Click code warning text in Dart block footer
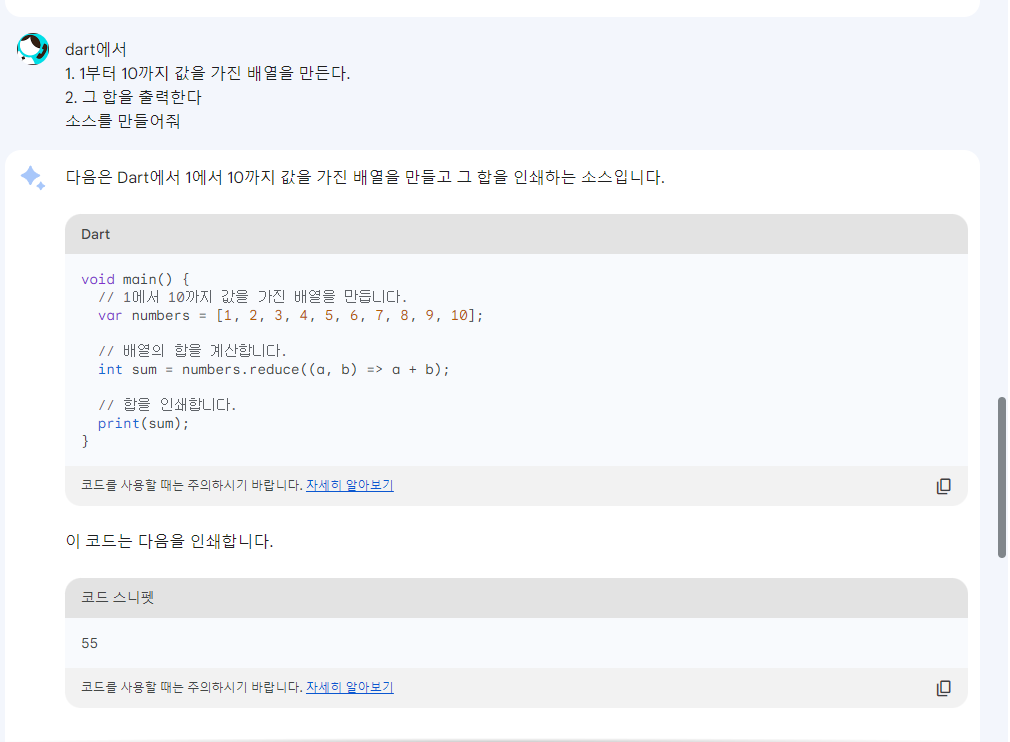Image resolution: width=1010 pixels, height=742 pixels. point(192,486)
